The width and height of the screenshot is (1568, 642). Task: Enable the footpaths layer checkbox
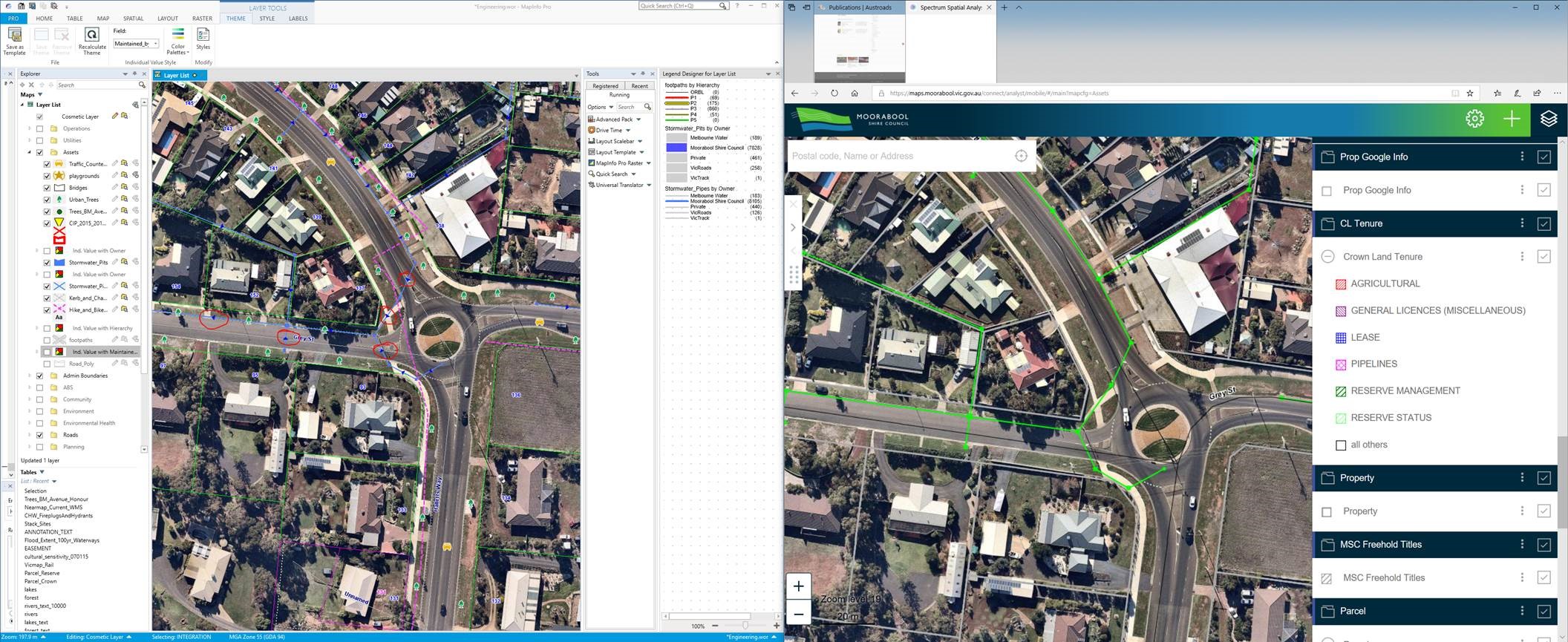tap(48, 341)
